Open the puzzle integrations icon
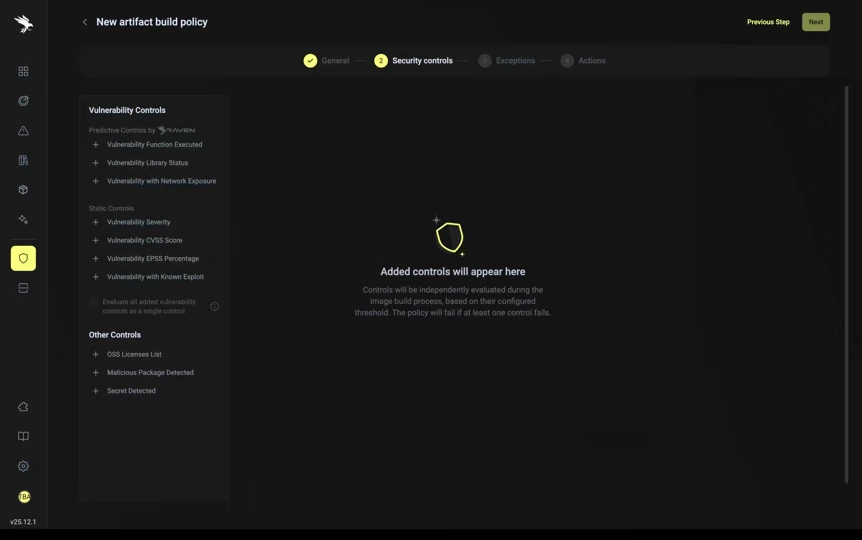Screen dimensions: 862x540 pos(23,407)
